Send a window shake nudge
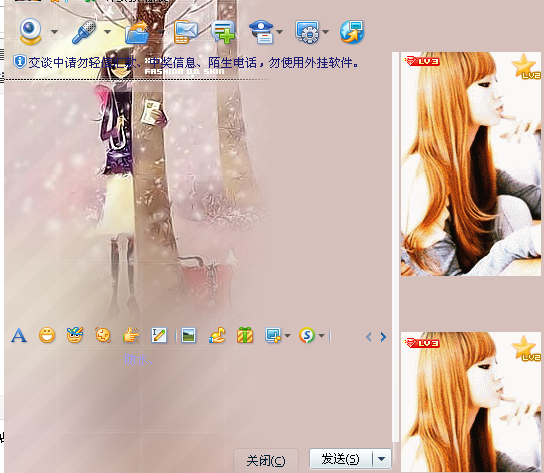The width and height of the screenshot is (544, 473). click(x=103, y=336)
